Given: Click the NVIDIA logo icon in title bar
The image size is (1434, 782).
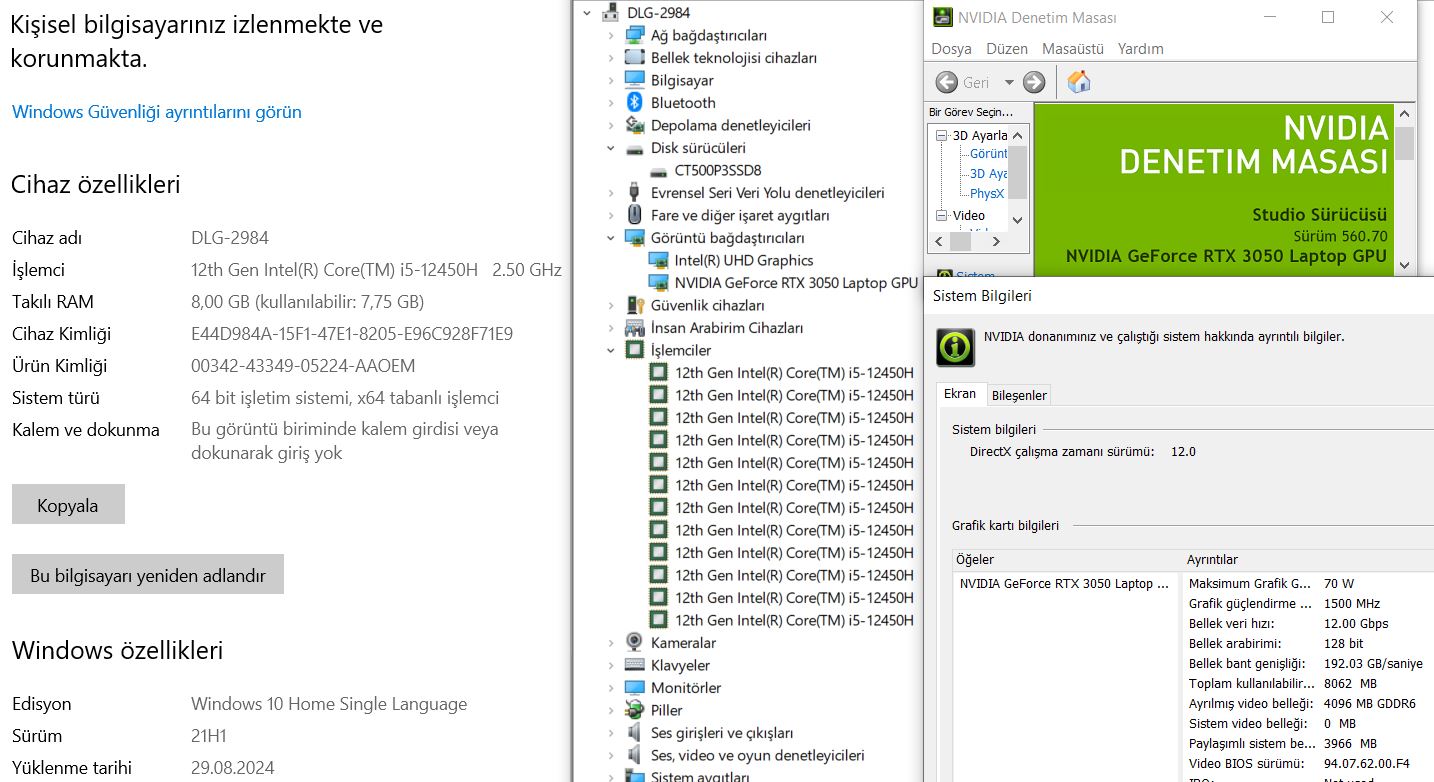Looking at the screenshot, I should (942, 17).
